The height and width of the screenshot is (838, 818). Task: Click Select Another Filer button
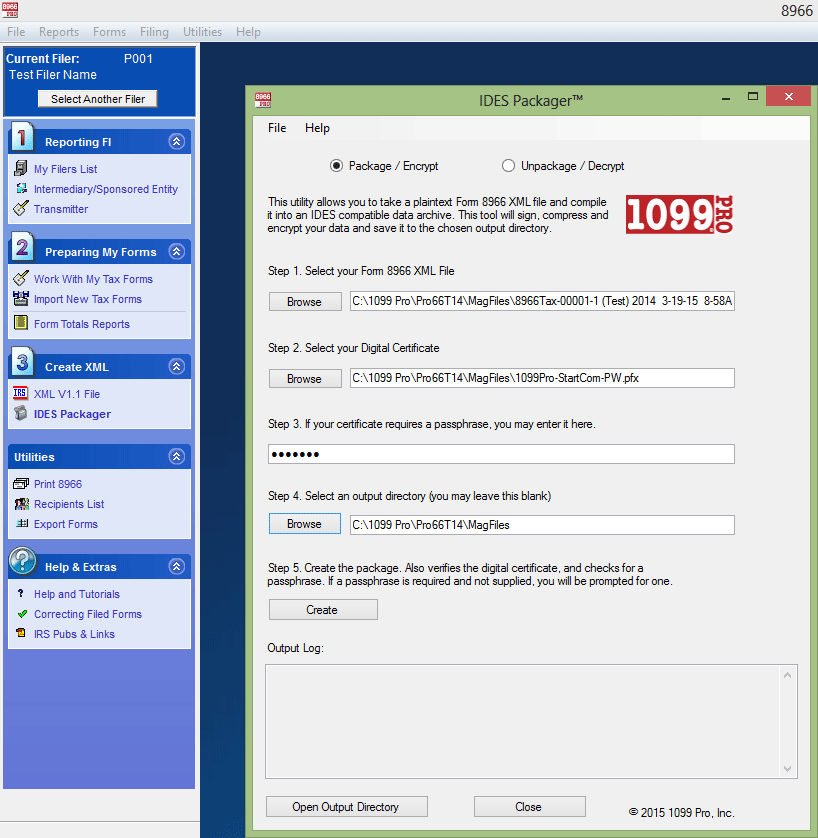pos(98,99)
